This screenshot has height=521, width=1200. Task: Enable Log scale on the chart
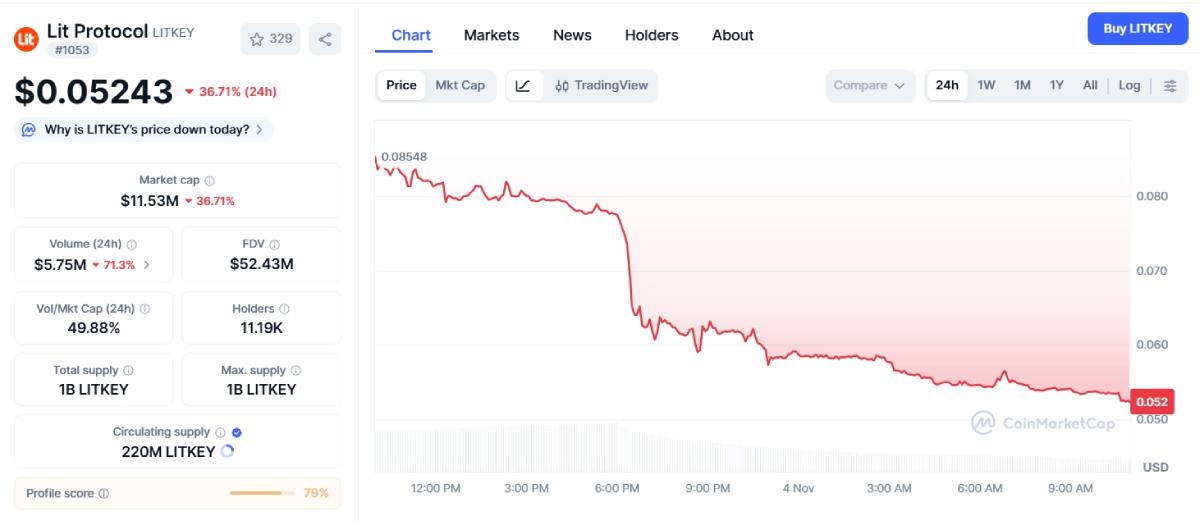[x=1129, y=85]
